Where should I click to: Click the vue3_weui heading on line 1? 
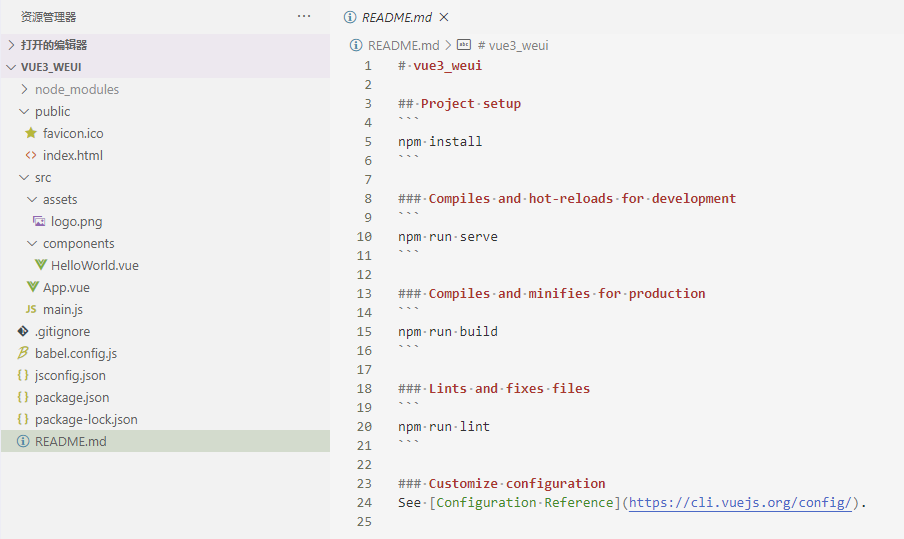click(447, 65)
